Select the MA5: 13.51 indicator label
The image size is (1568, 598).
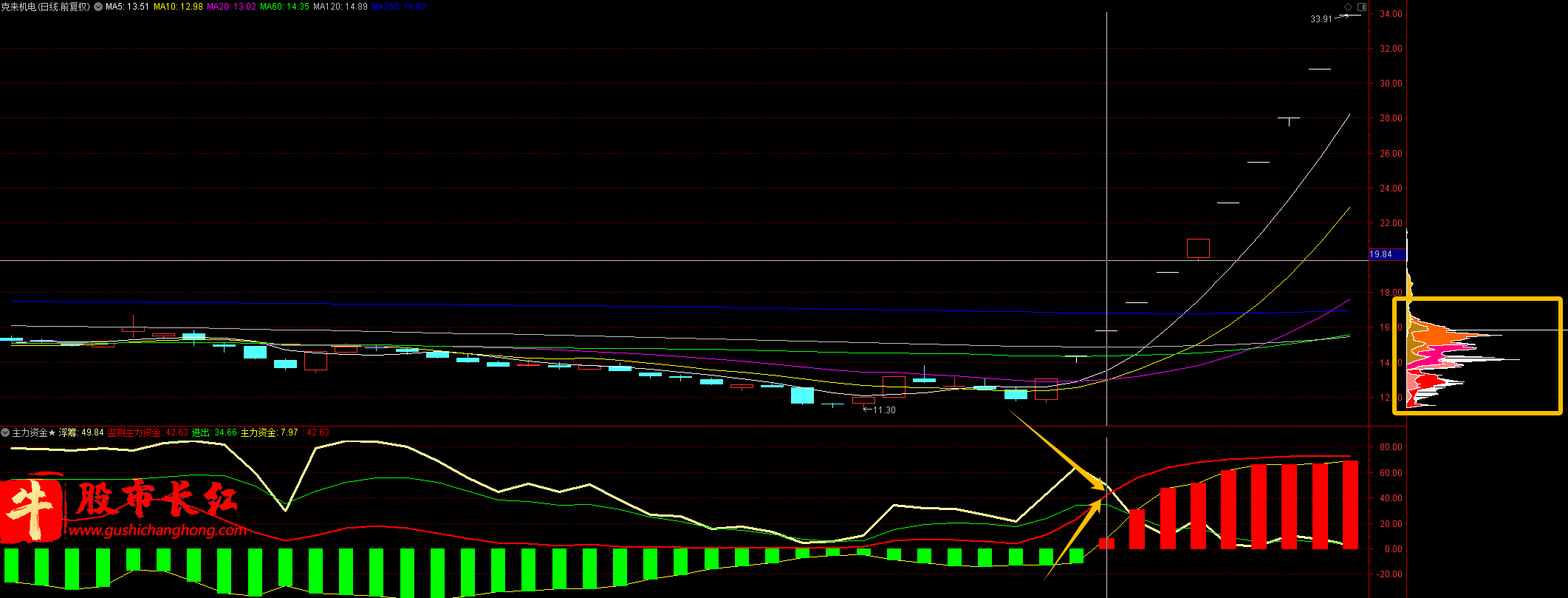click(x=128, y=7)
